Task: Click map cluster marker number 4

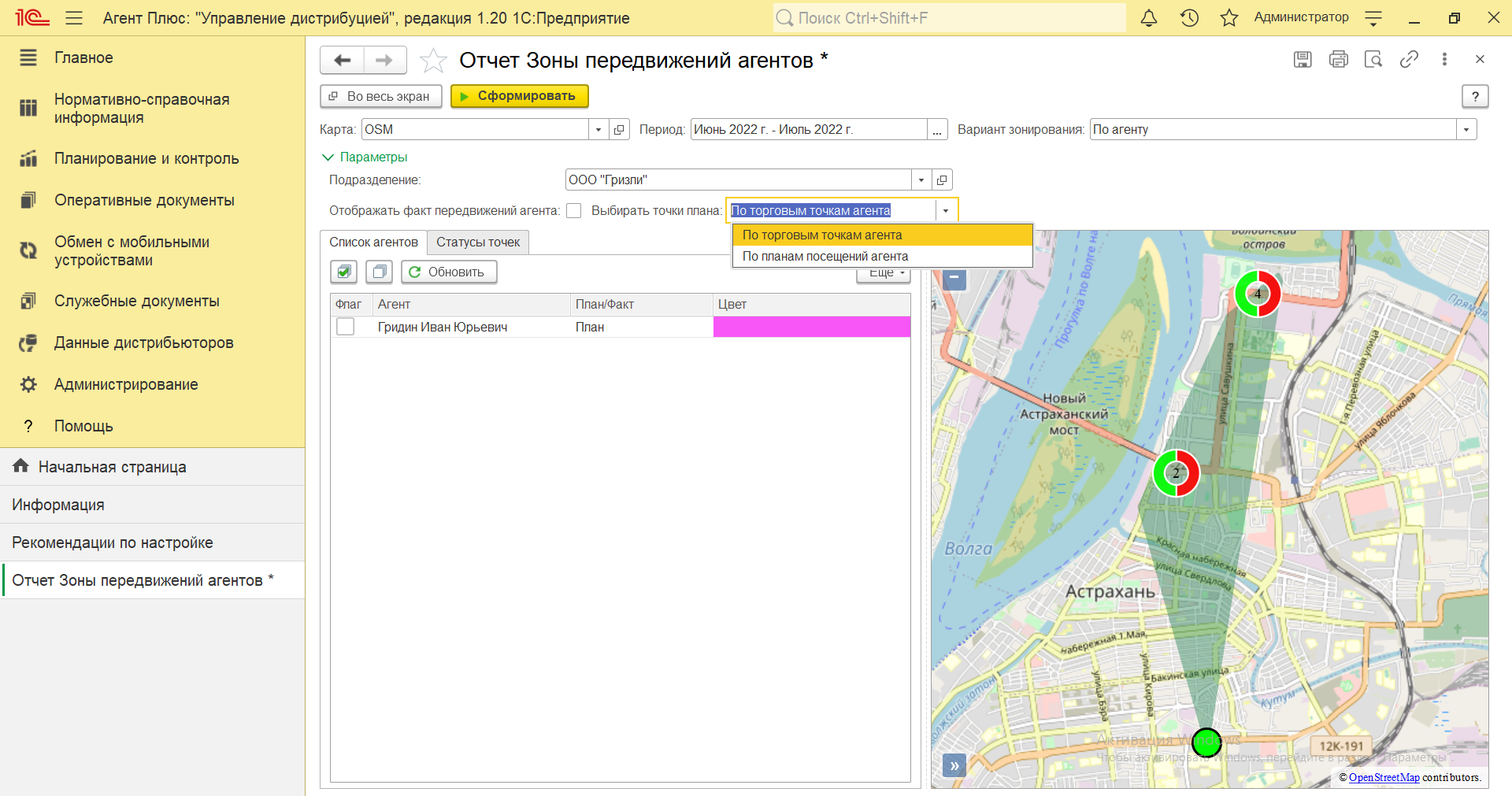Action: (1258, 294)
